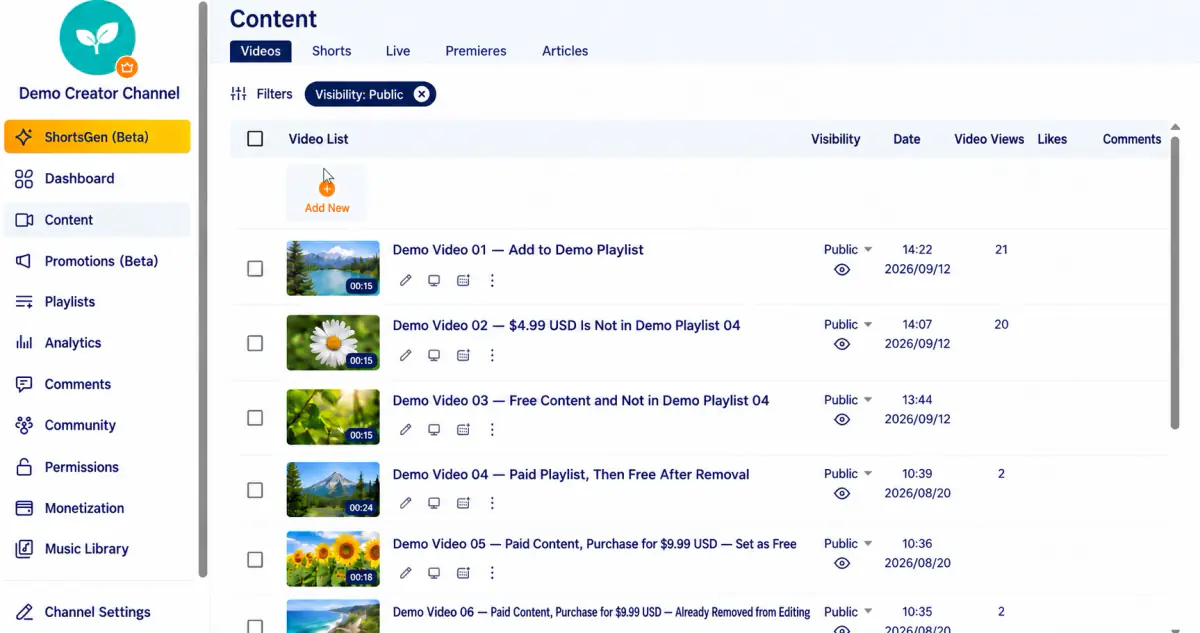Viewport: 1200px width, 633px height.
Task: Open three-dot menu for Demo Video 01
Action: click(492, 281)
